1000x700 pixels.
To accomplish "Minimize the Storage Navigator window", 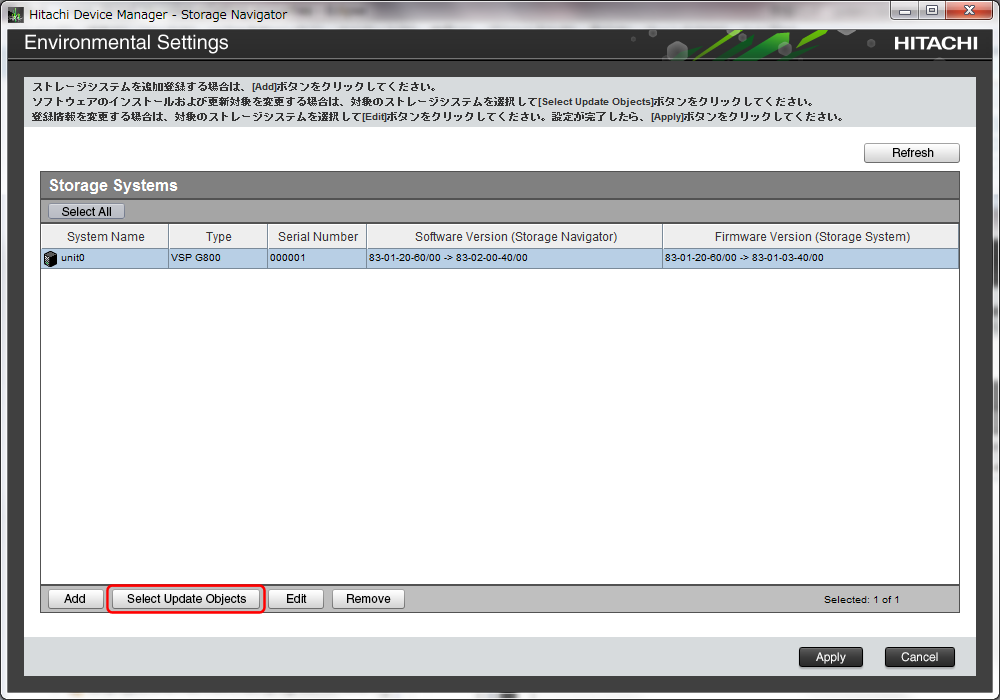I will pos(904,10).
